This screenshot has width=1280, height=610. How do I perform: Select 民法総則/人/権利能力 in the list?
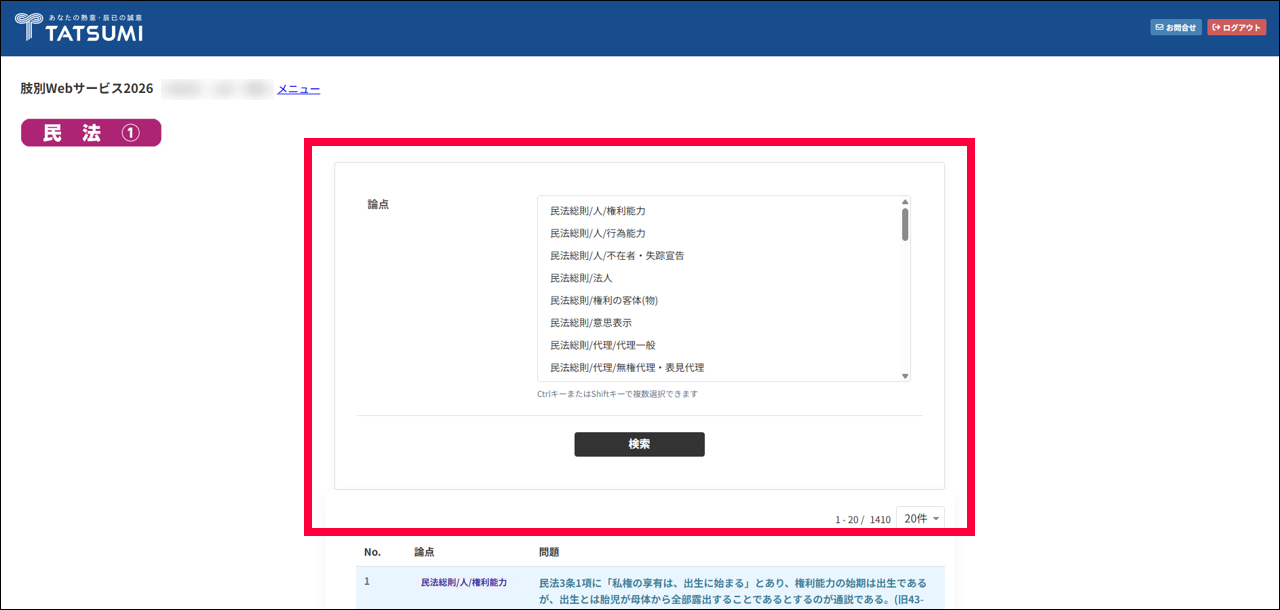pos(598,211)
